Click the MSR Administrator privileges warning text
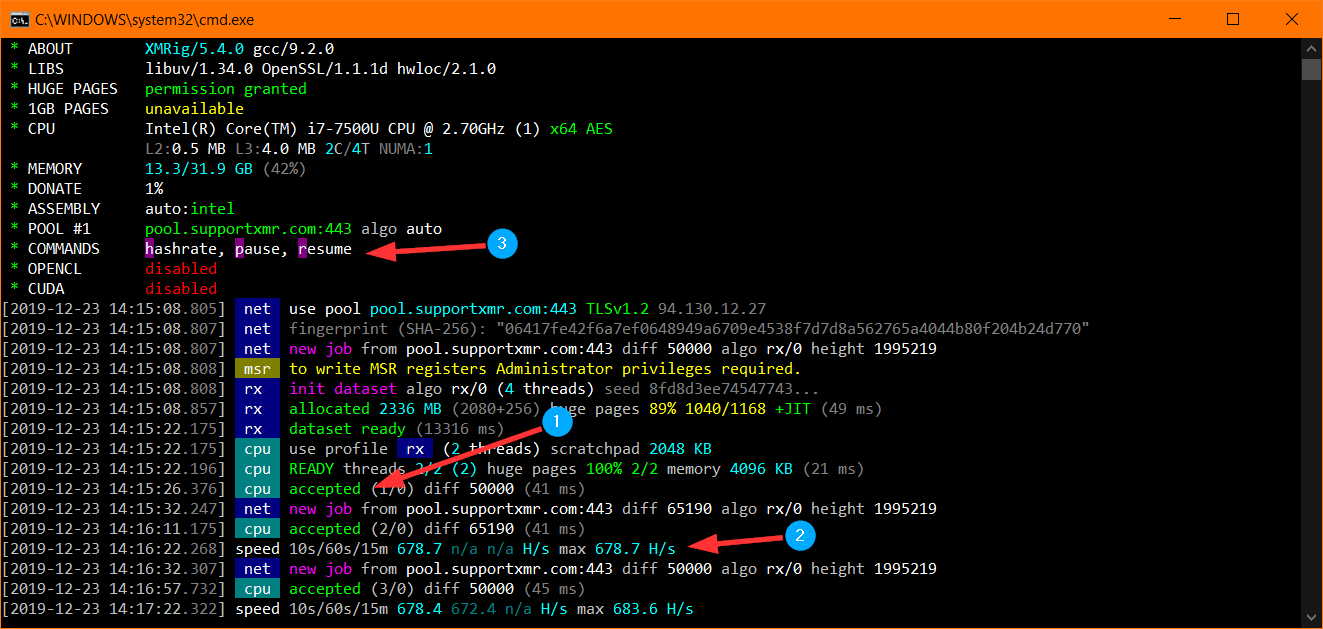The image size is (1323, 629). click(545, 368)
